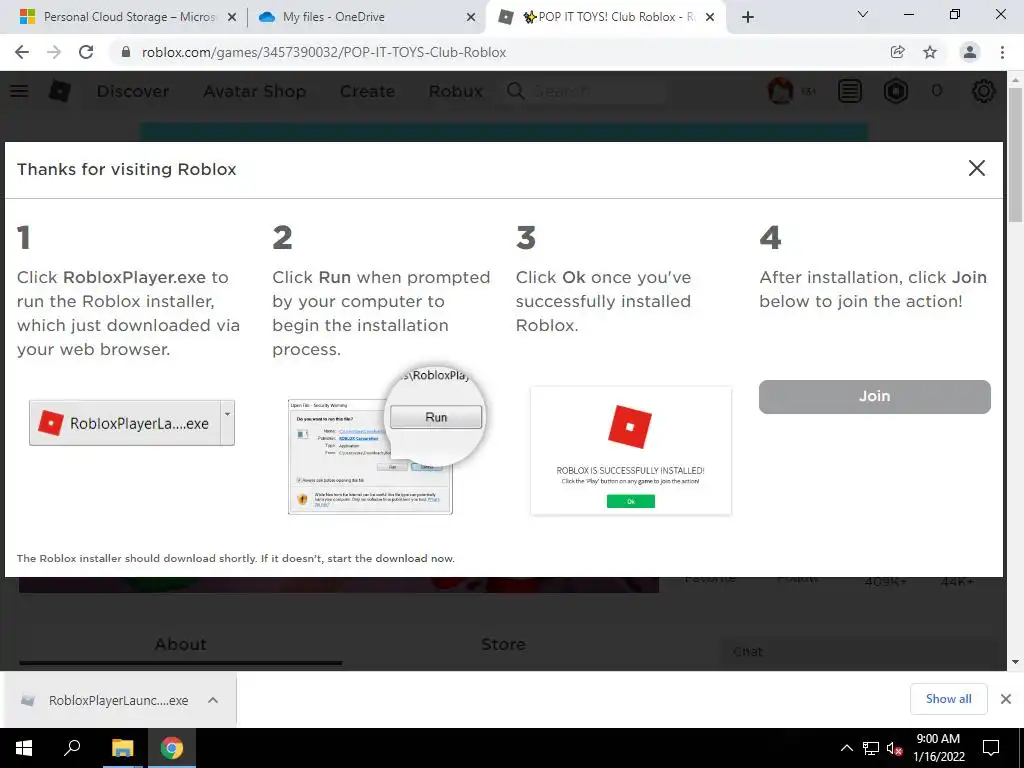Click the grey Join button
Screen dimensions: 1024x768
point(874,396)
